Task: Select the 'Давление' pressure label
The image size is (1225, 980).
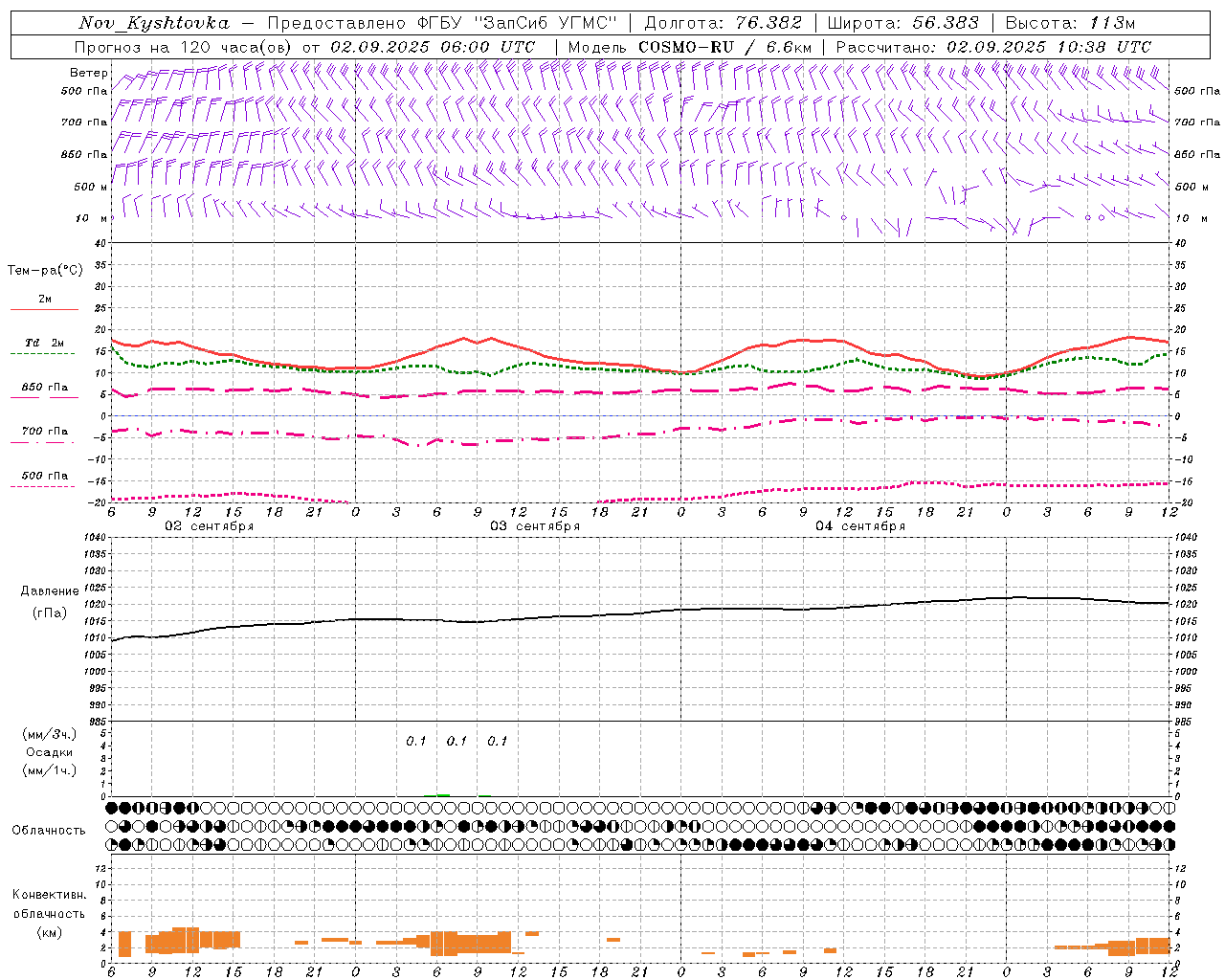Action: pos(50,591)
